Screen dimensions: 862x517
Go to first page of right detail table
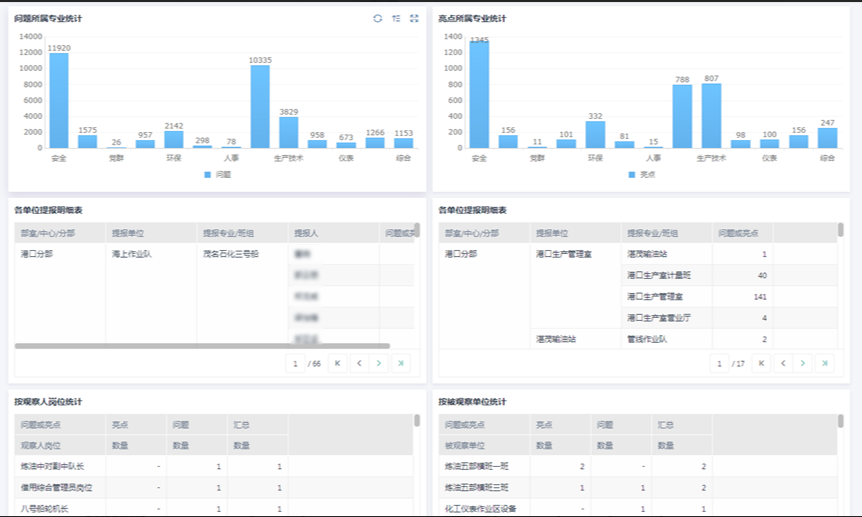(761, 363)
